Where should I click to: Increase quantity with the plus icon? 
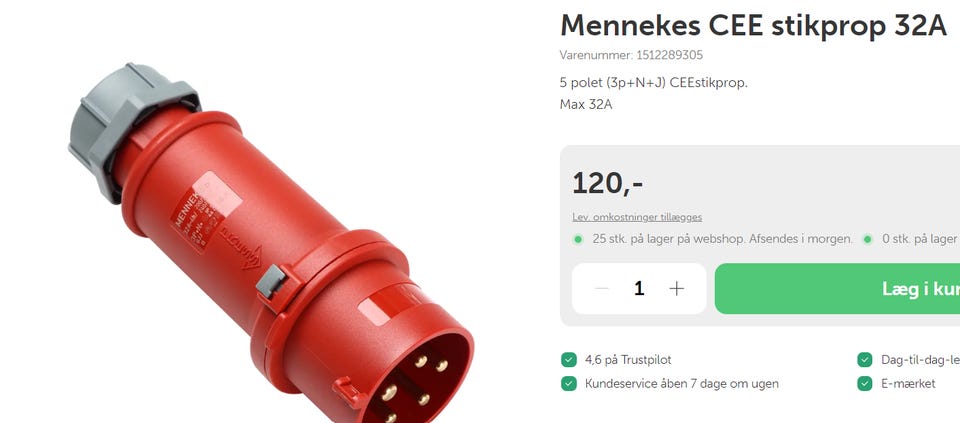point(677,288)
